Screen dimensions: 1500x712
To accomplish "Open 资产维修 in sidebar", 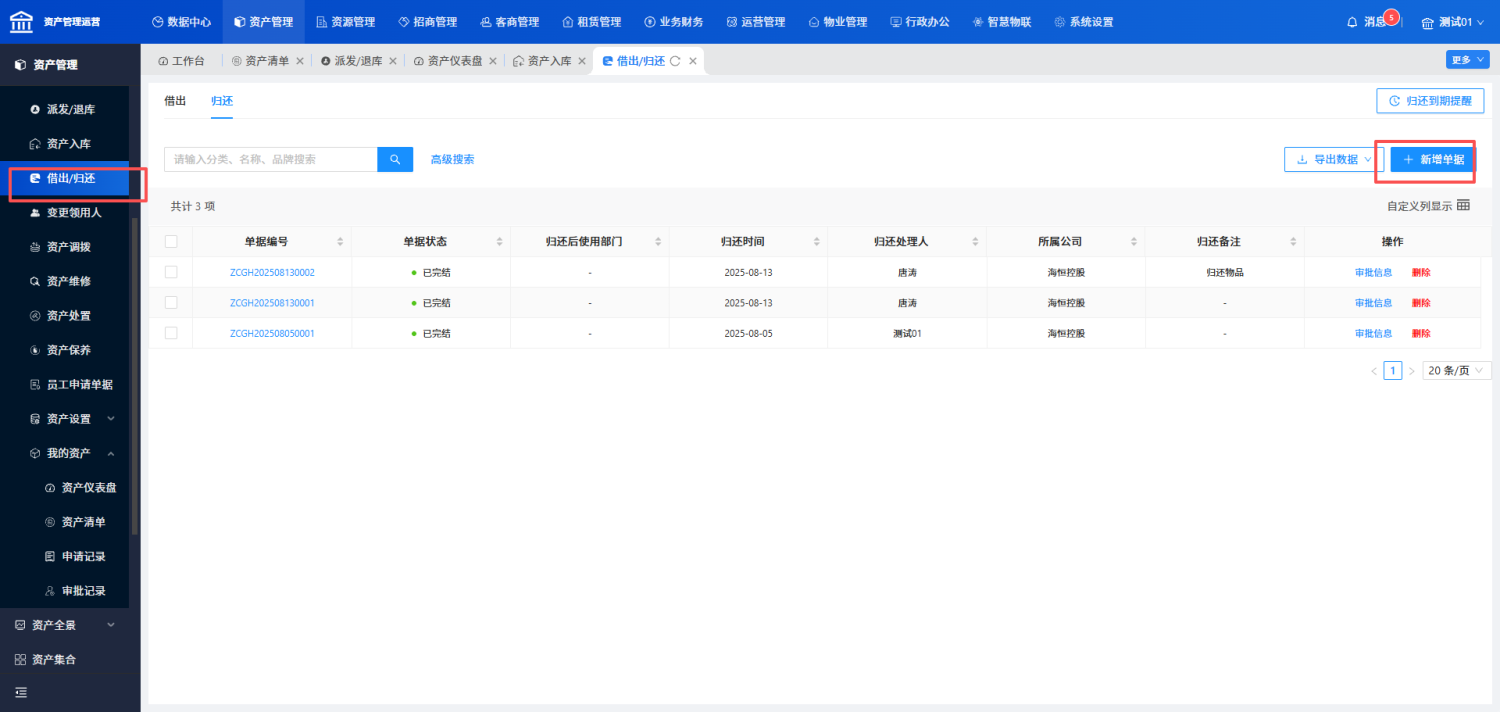I will point(68,282).
